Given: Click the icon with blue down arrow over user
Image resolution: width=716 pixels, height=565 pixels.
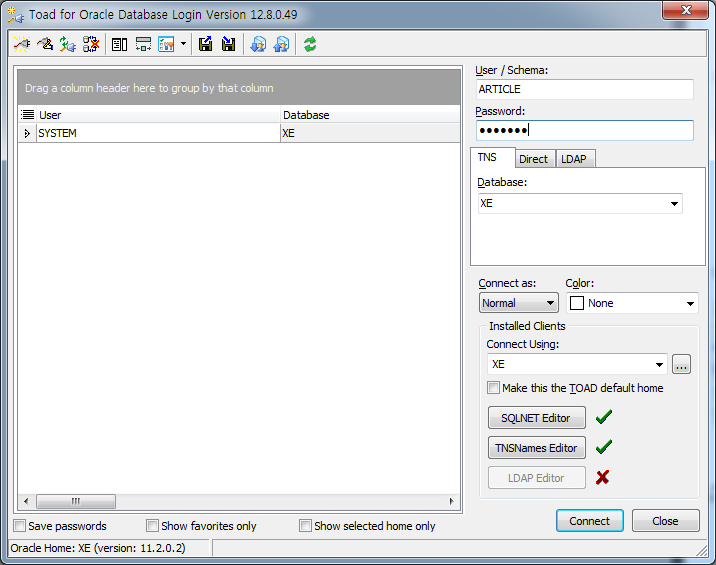Looking at the screenshot, I should point(258,44).
